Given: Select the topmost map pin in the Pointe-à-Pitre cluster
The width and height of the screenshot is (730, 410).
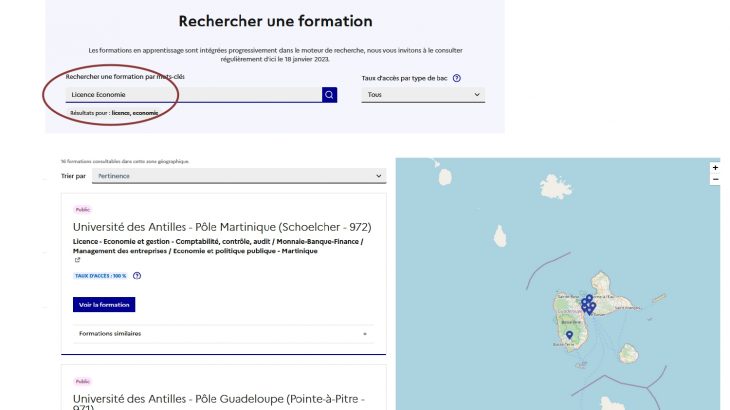Looking at the screenshot, I should [x=590, y=299].
